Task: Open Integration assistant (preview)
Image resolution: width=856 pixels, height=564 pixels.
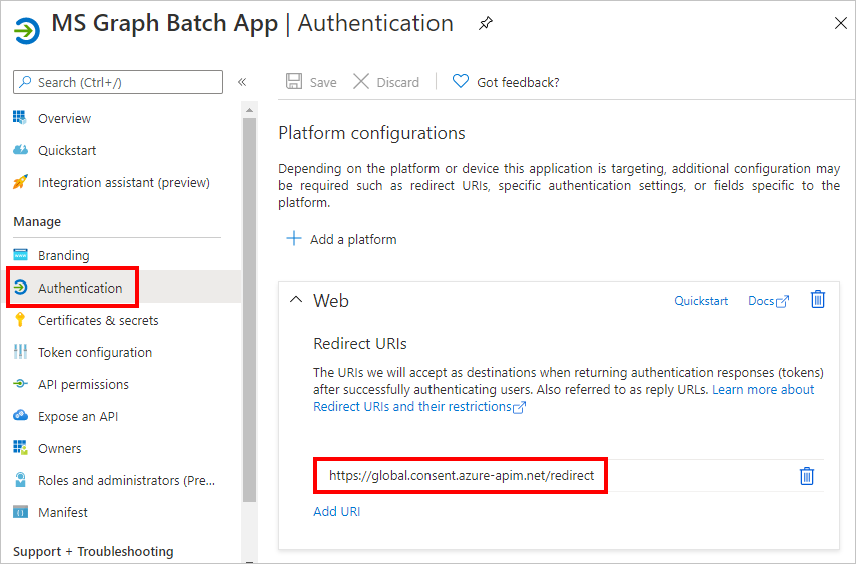Action: coord(124,182)
